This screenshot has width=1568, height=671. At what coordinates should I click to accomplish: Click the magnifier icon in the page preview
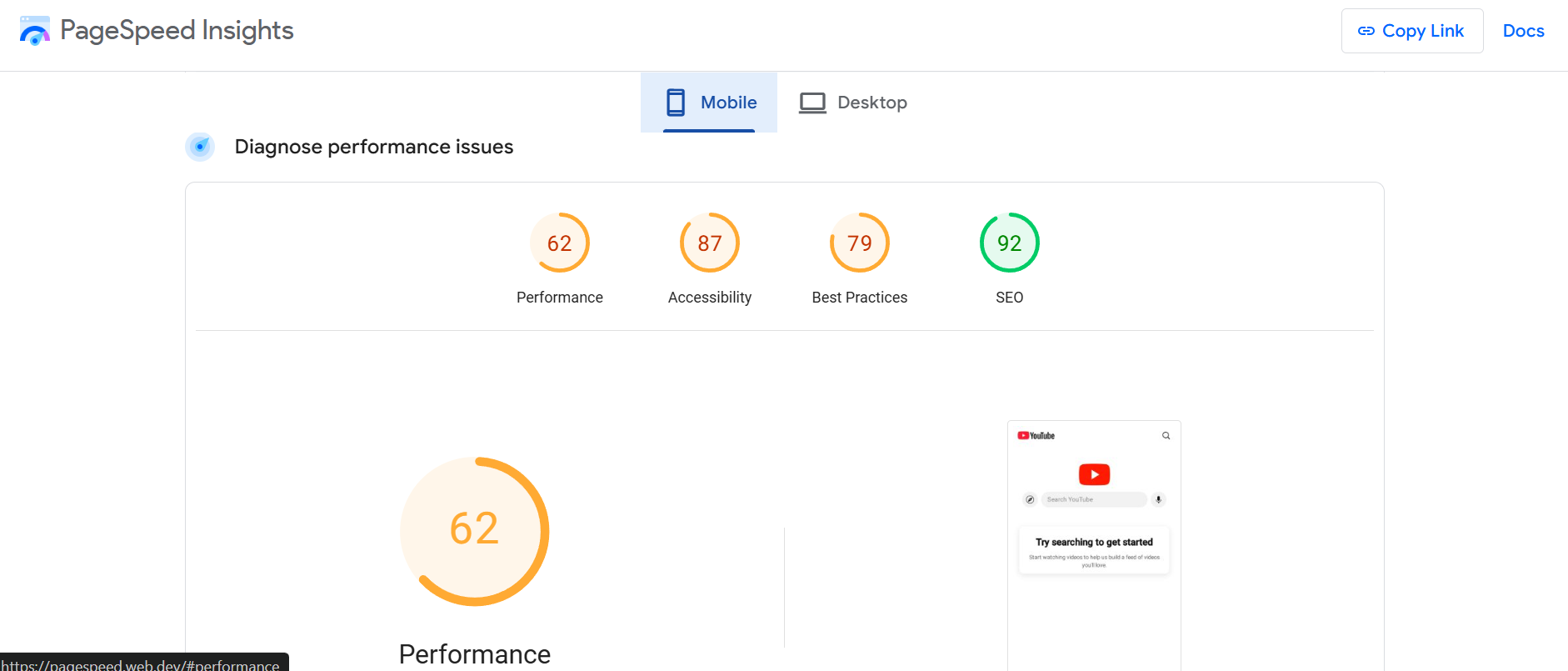pos(1166,436)
